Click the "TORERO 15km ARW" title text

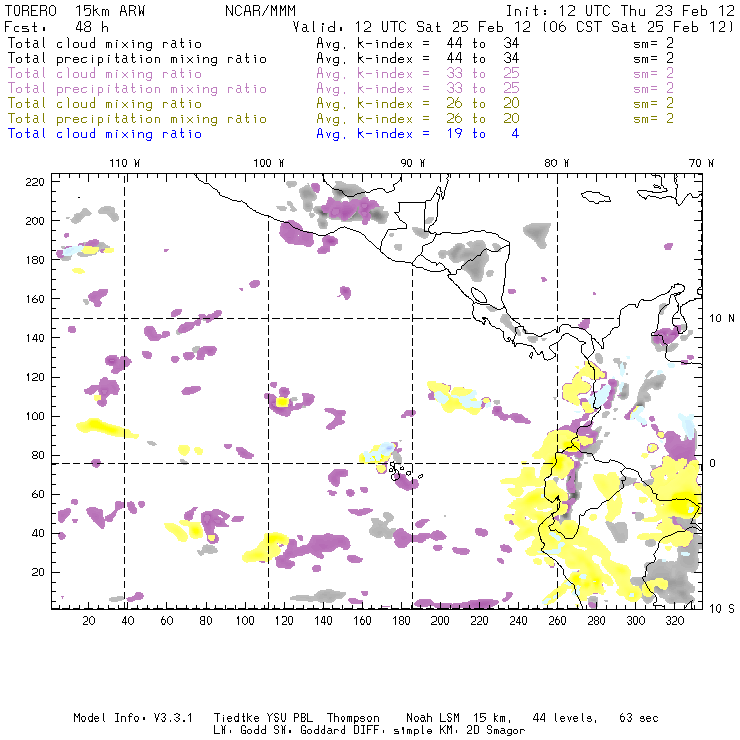pyautogui.click(x=75, y=11)
